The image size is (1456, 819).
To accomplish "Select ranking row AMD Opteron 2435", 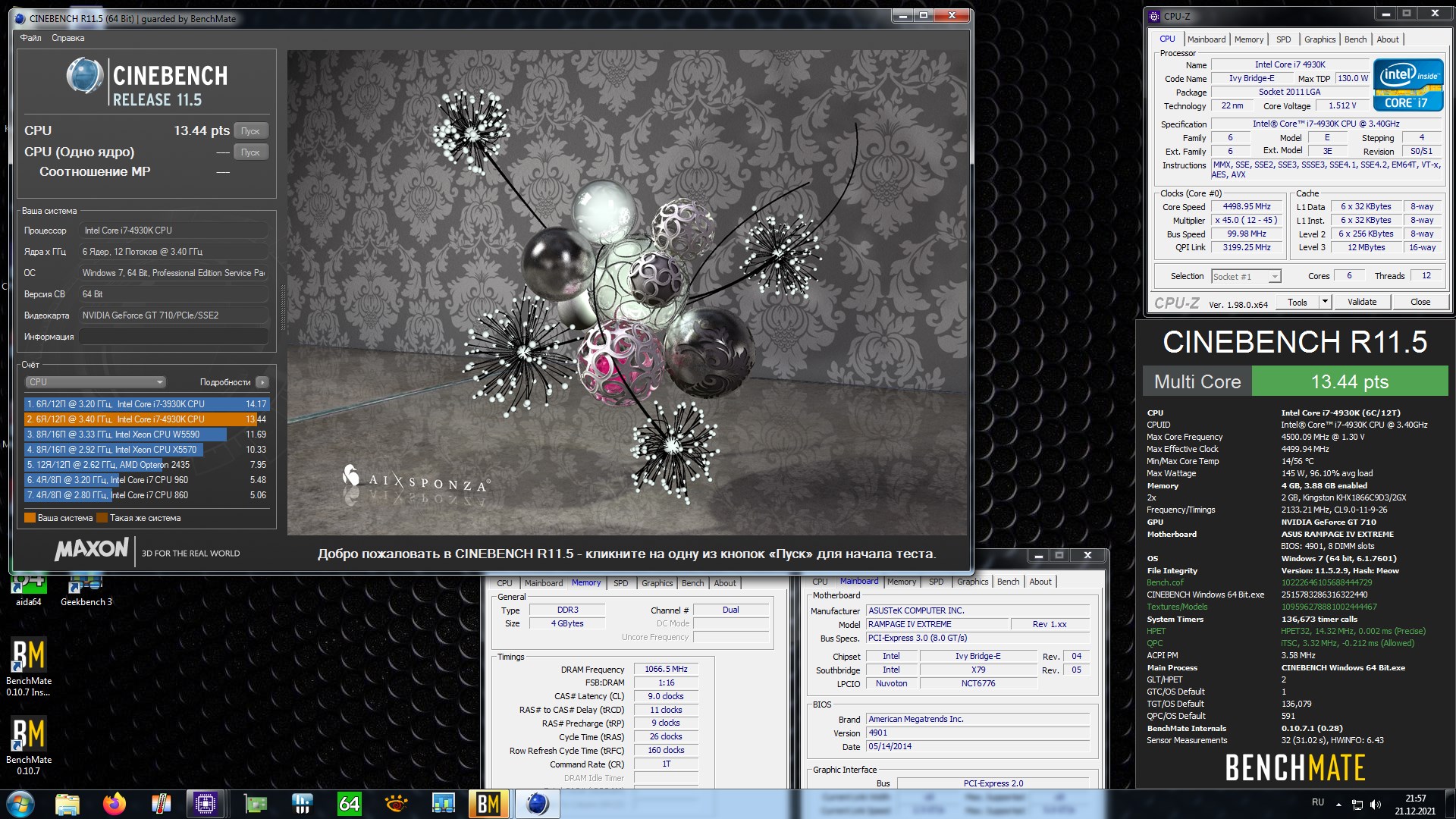I will (146, 465).
